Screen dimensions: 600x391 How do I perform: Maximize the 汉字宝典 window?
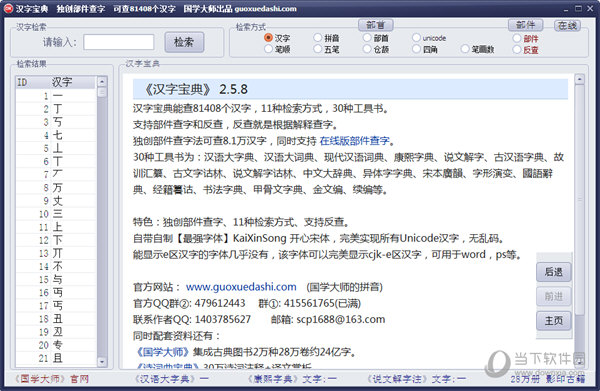[579, 8]
